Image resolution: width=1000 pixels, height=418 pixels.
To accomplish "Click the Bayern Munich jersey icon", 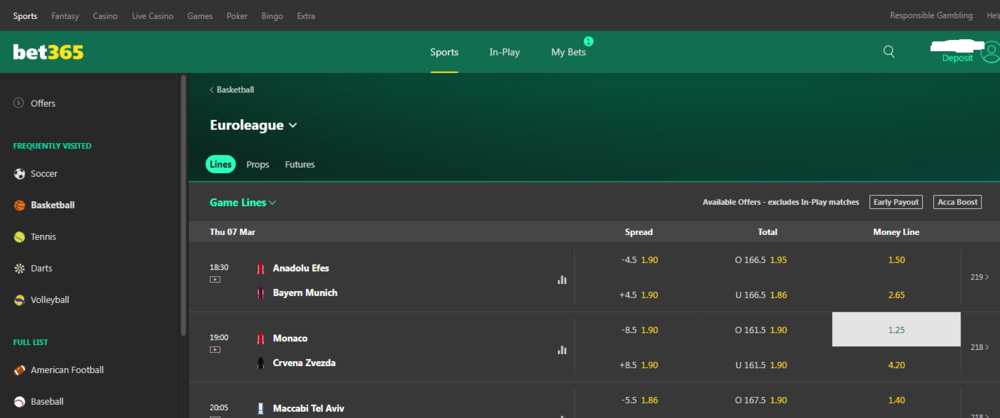I will click(x=260, y=293).
